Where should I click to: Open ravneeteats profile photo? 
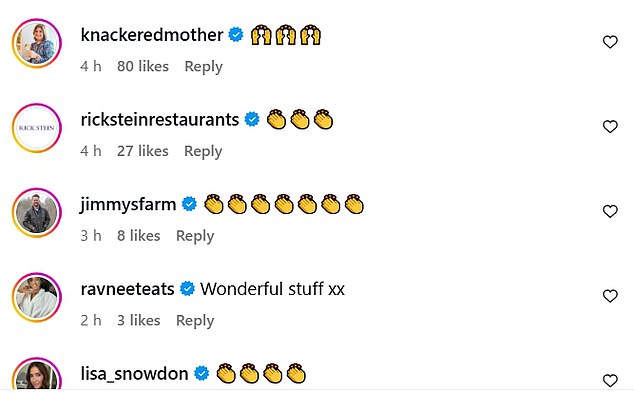coord(37,297)
